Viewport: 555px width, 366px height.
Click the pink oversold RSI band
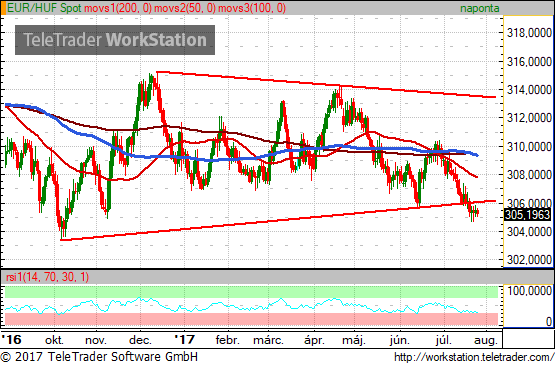(x=251, y=319)
